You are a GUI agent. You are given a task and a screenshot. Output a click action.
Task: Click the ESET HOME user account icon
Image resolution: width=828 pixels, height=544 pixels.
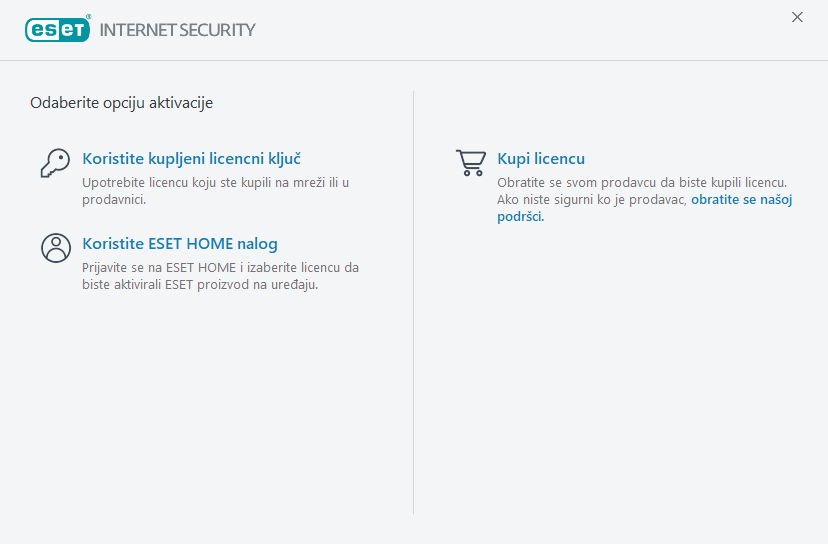pos(55,247)
